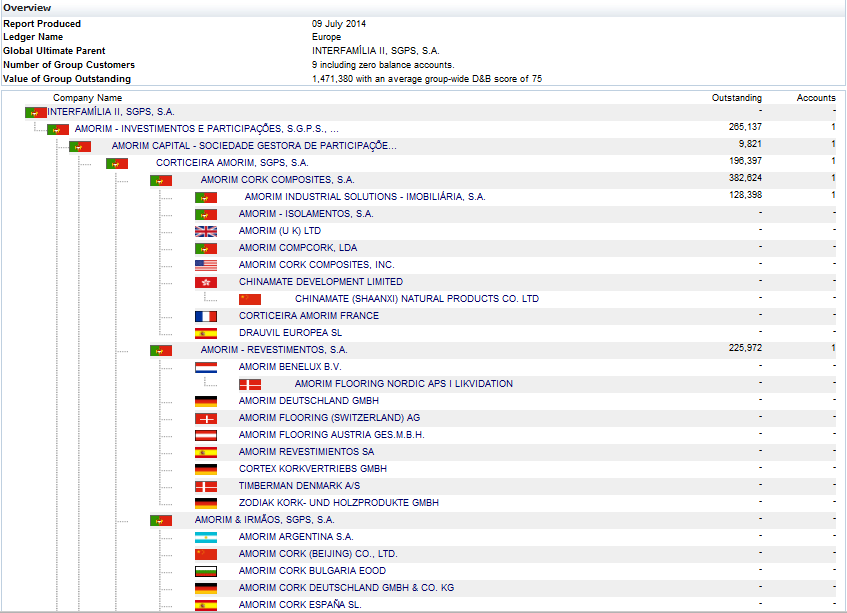Select CHINAMATE (SHAANXI) NATURAL PRODUCTS CO. LTD
847x613 pixels.
tap(417, 299)
